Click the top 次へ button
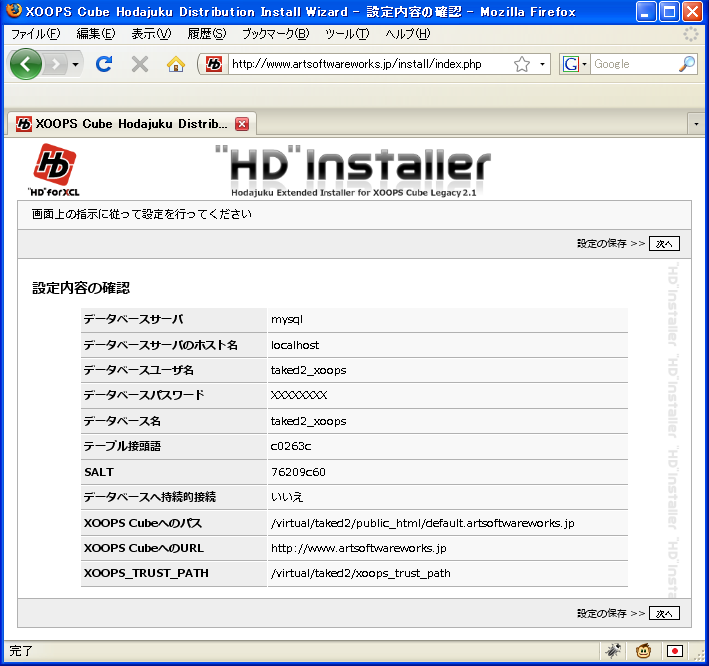This screenshot has width=709, height=666. click(x=664, y=244)
